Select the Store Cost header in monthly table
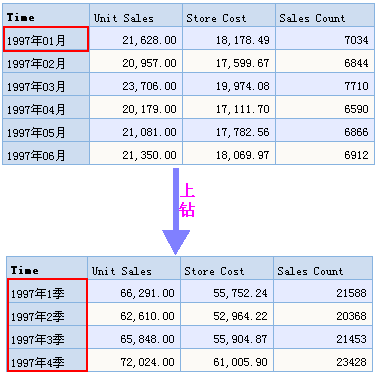The image size is (377, 378). [x=229, y=15]
